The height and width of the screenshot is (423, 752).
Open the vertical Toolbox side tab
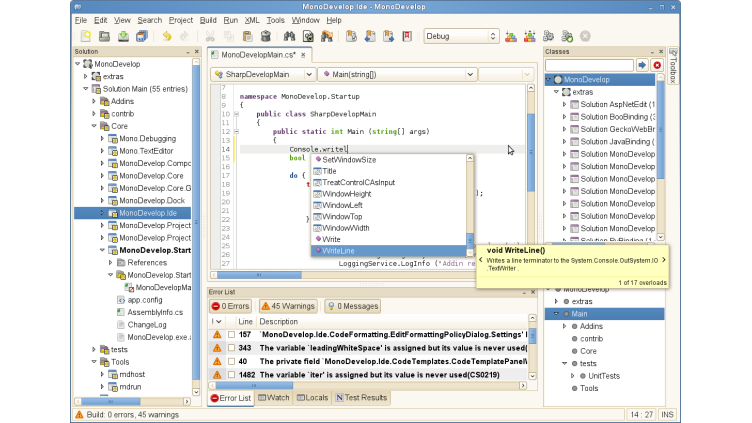pyautogui.click(x=673, y=66)
